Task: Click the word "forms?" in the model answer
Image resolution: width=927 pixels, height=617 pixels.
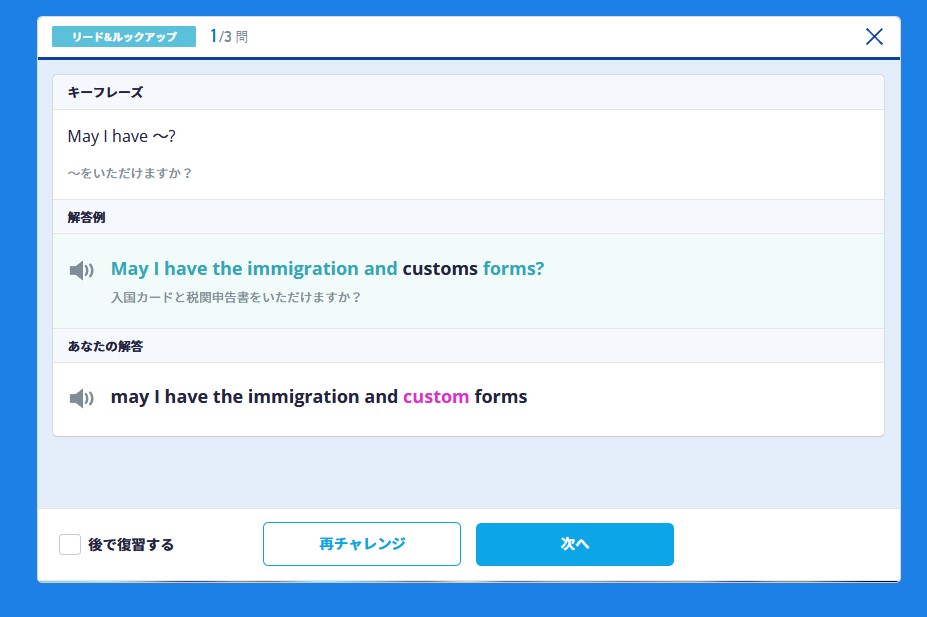Action: 513,268
